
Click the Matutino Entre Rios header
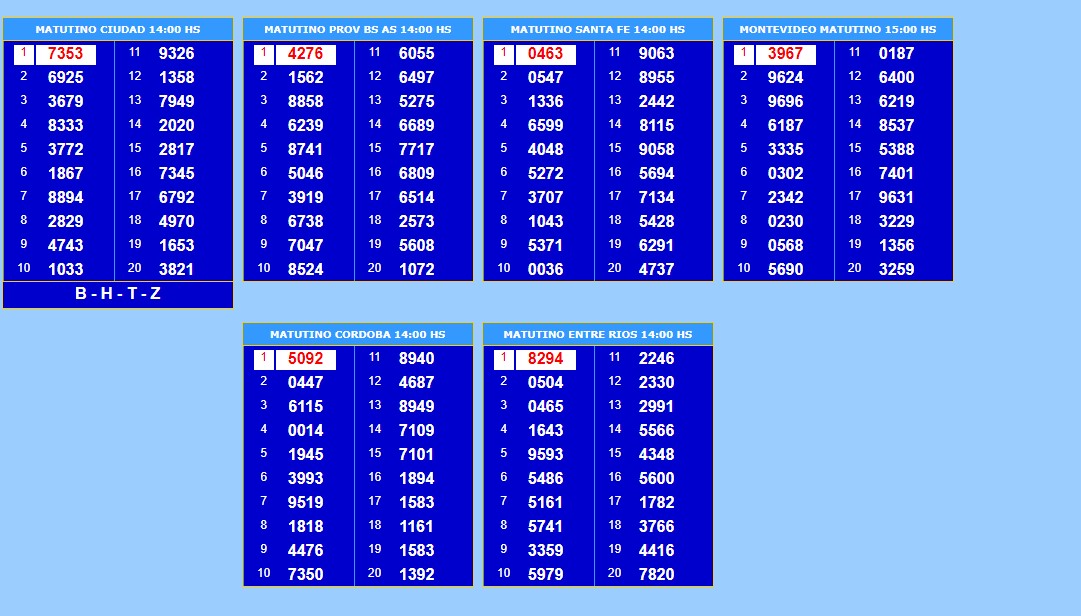coord(598,334)
